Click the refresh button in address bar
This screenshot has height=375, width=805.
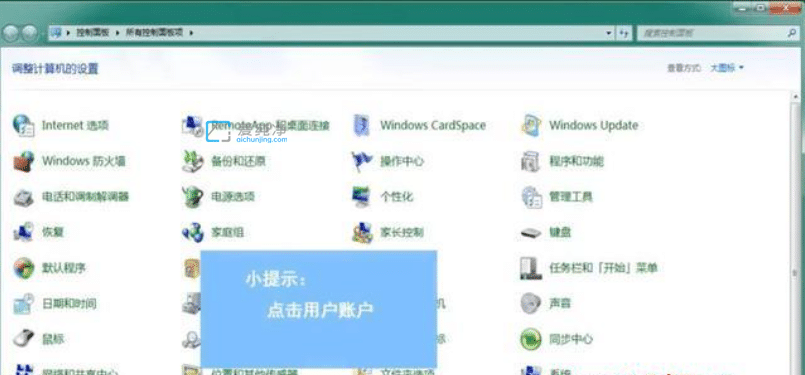tap(624, 33)
